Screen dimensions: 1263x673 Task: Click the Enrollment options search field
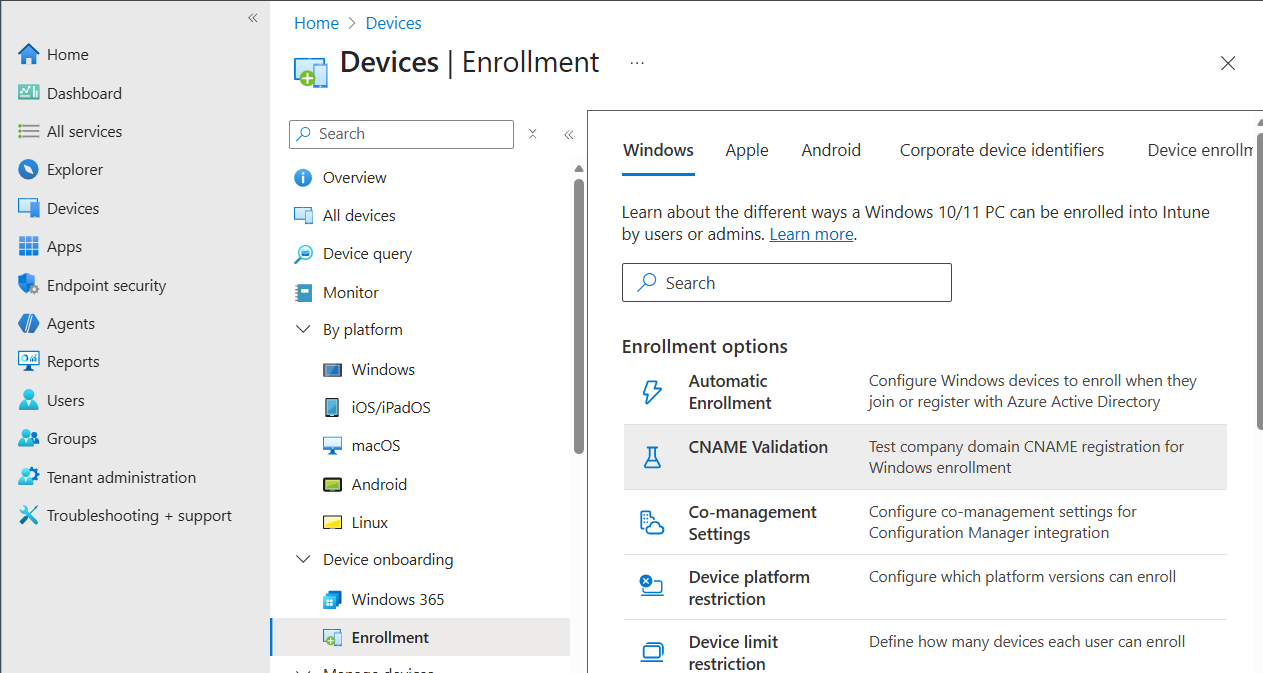click(x=786, y=283)
